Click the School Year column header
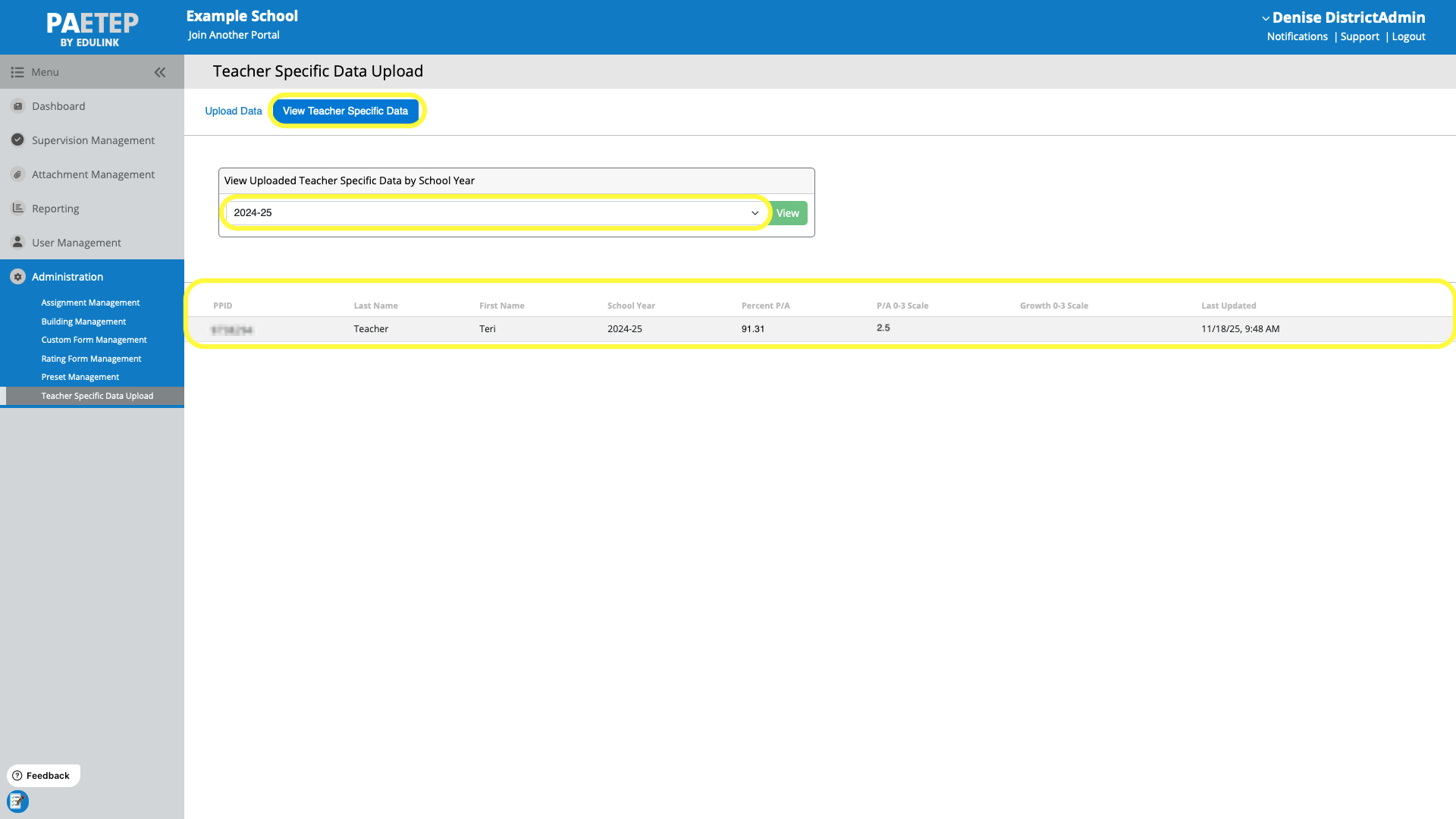1456x819 pixels. [x=631, y=306]
